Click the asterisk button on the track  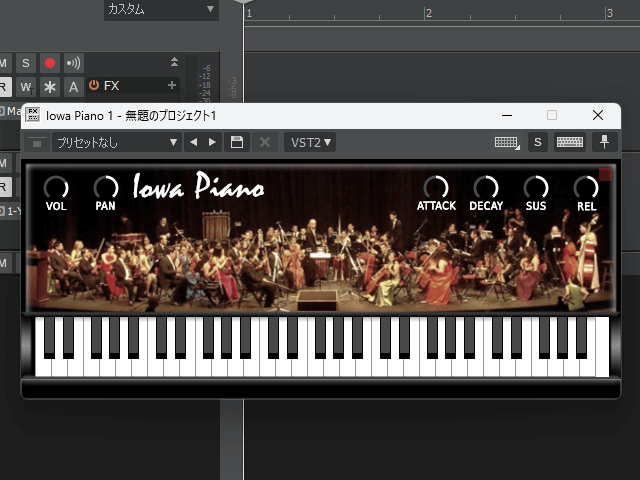[x=50, y=87]
